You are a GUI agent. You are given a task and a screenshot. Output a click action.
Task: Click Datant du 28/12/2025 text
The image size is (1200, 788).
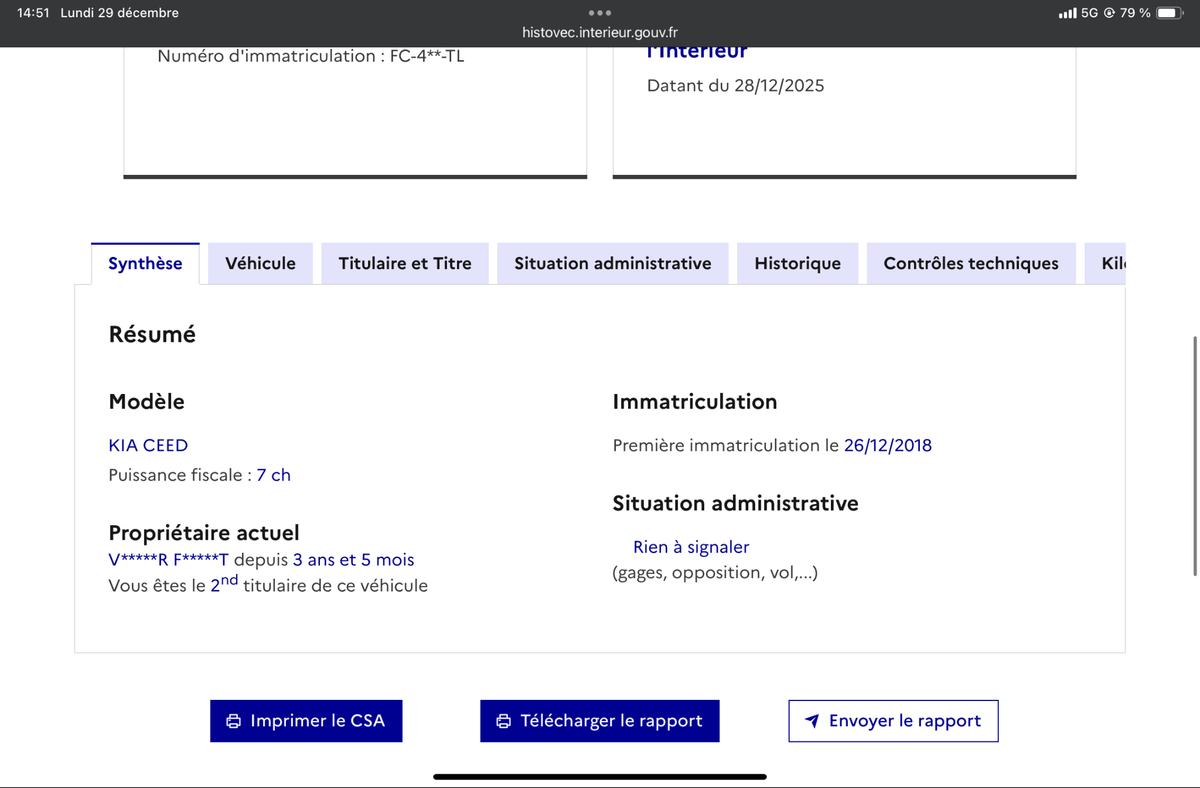point(736,86)
